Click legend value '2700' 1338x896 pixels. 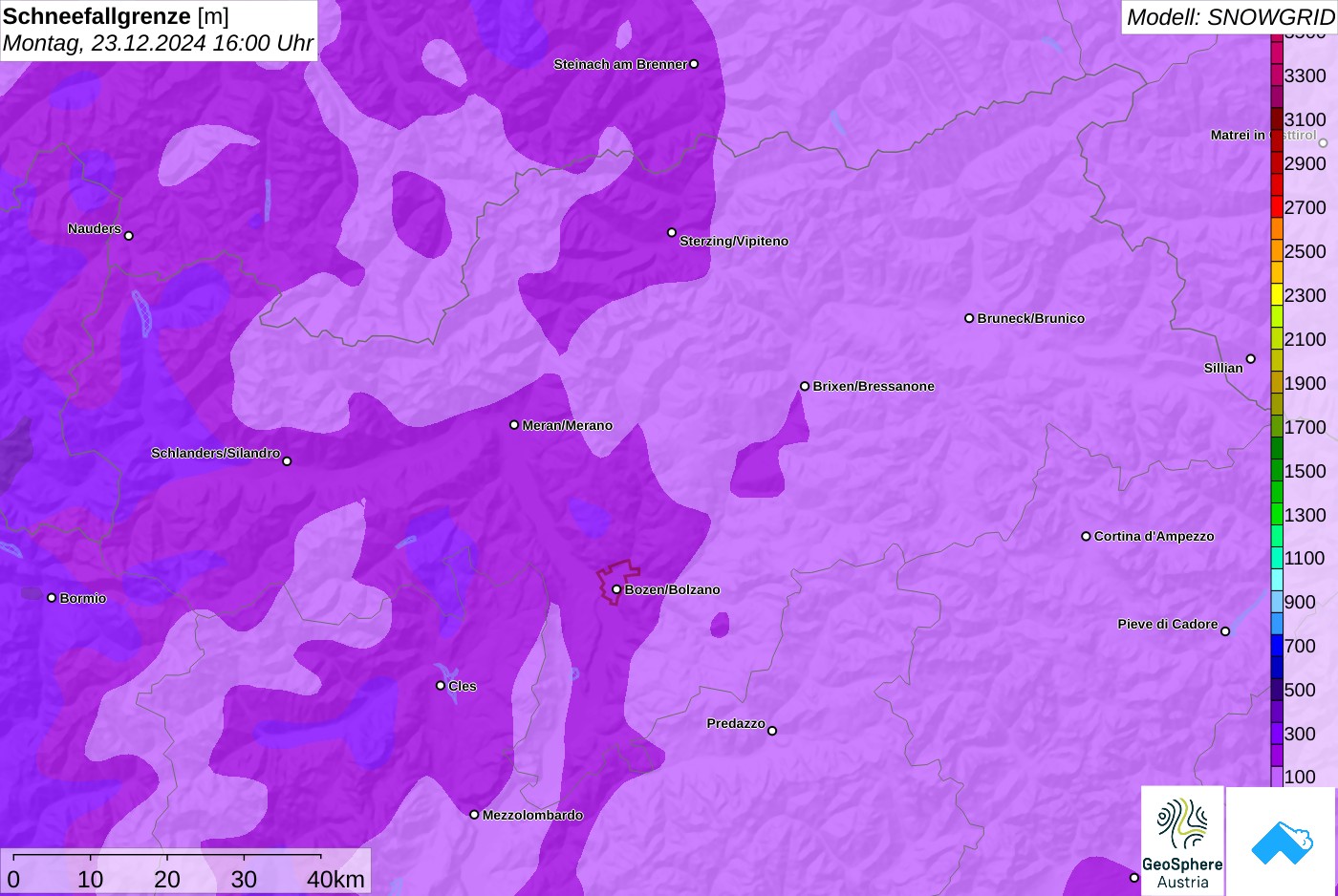coord(1305,207)
